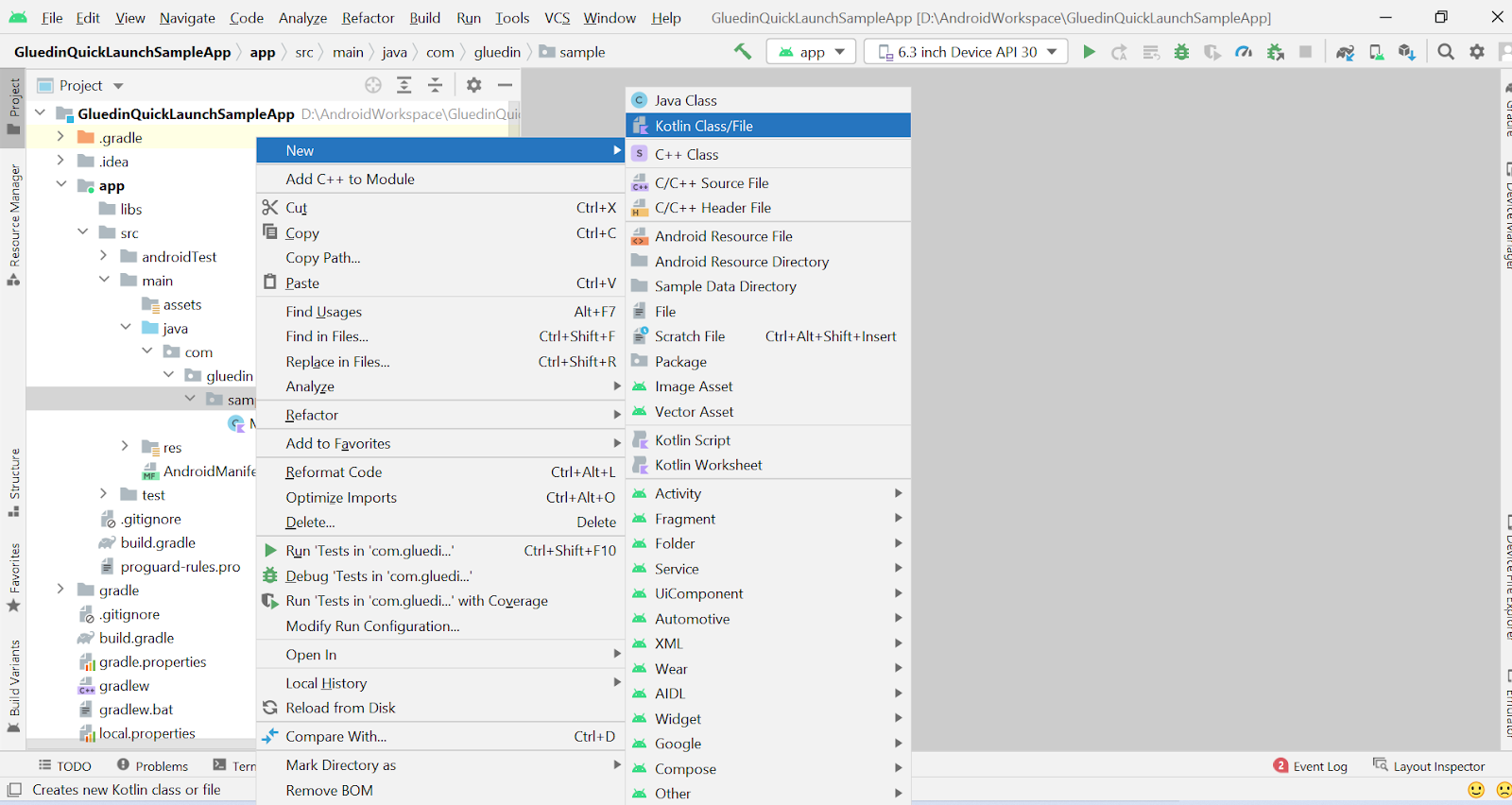Viewport: 1512px width, 805px height.
Task: Expand the androidTest folder
Action: [x=104, y=256]
